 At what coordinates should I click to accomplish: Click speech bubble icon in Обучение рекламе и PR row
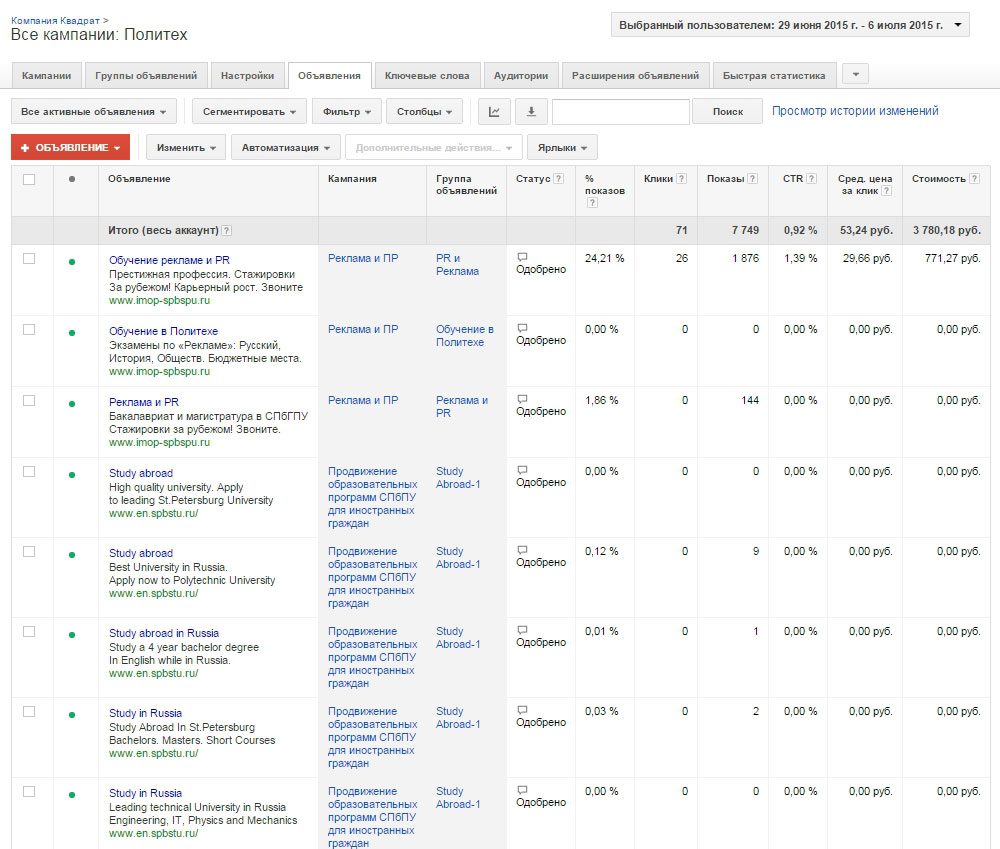tap(522, 257)
